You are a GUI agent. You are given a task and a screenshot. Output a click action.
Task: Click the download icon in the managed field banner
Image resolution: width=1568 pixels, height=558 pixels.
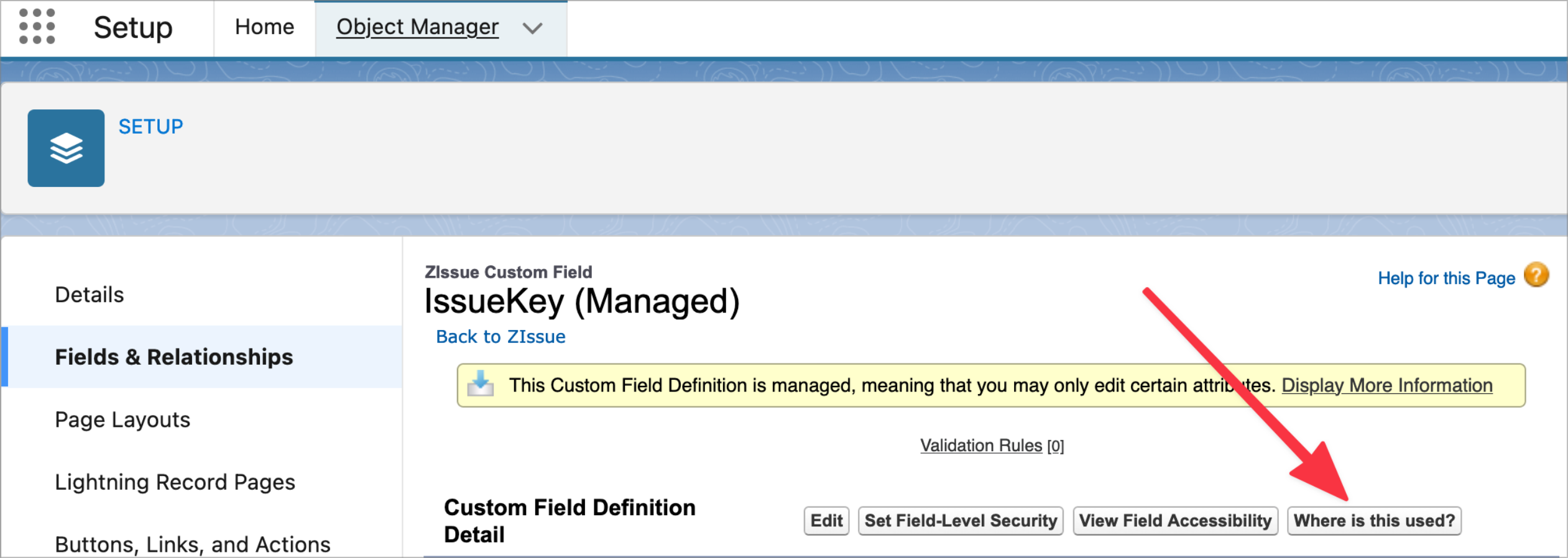pyautogui.click(x=481, y=384)
